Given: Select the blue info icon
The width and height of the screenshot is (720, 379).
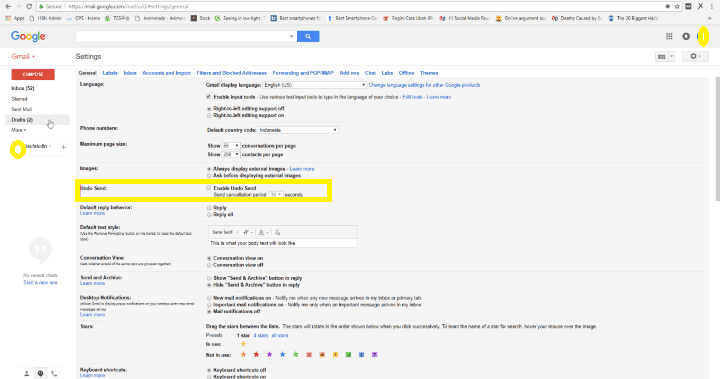Looking at the screenshot, I should pos(361,355).
